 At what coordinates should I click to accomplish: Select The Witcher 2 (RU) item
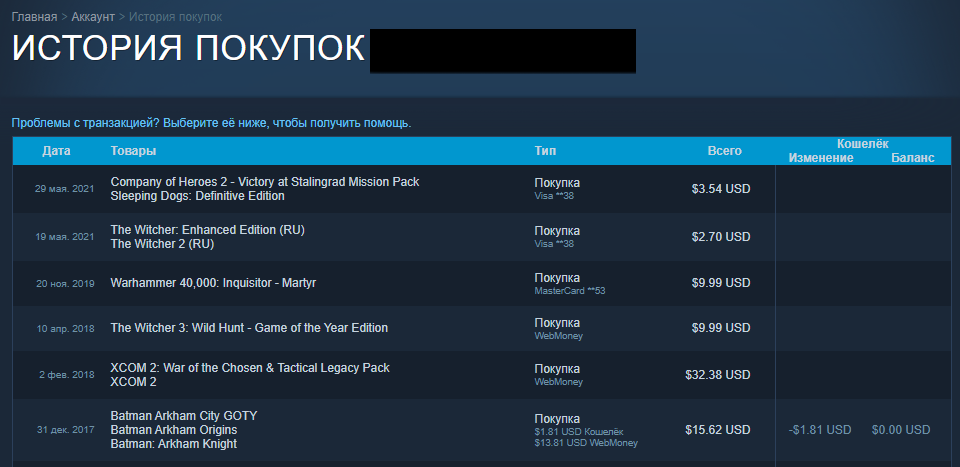click(162, 244)
